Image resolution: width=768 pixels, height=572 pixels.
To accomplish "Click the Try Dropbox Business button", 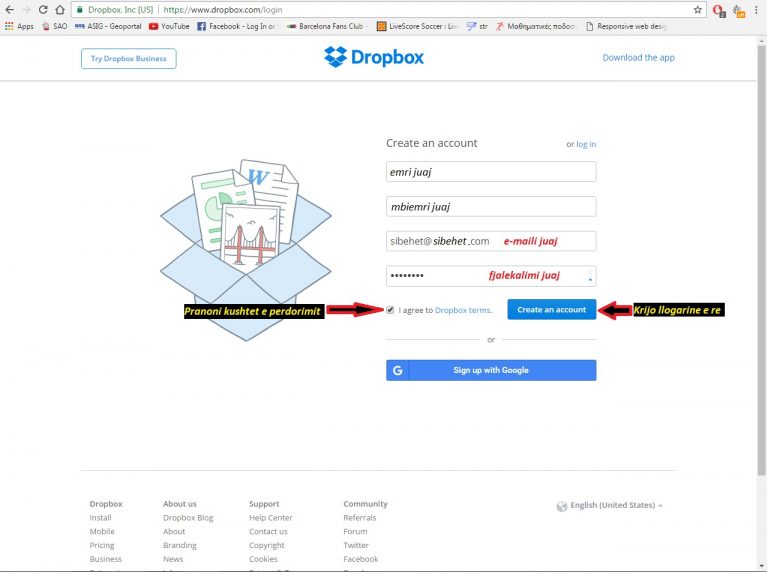I will pos(129,59).
